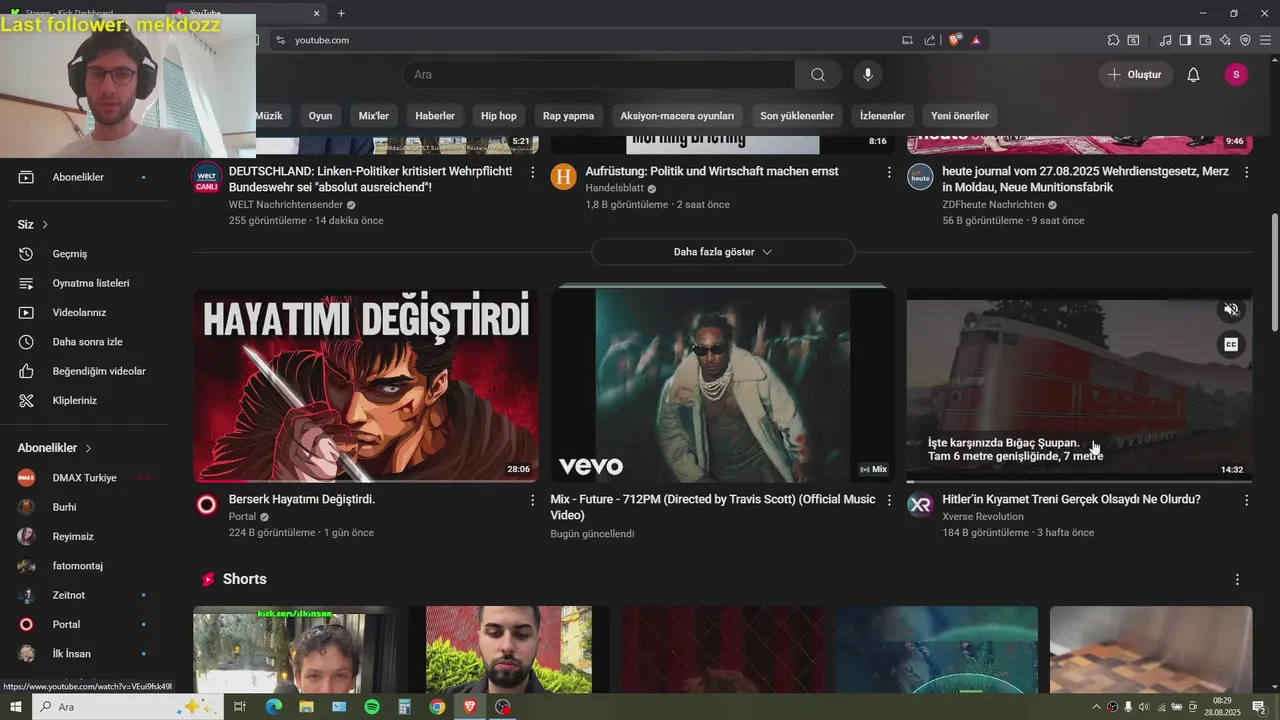1280x720 pixels.
Task: Open DMAX Turkiye subscription channel
Action: pyautogui.click(x=85, y=478)
